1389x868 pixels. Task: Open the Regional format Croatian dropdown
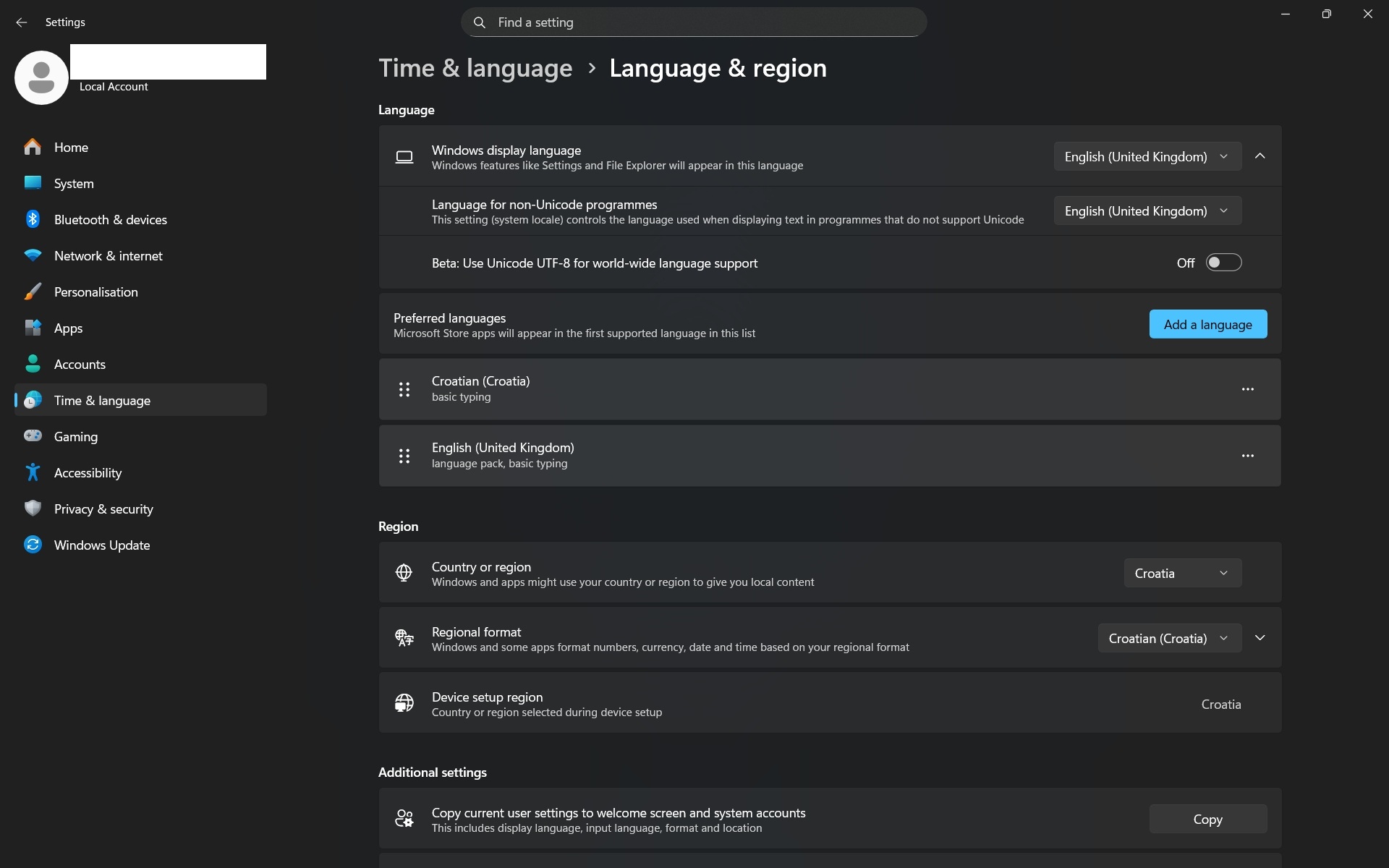point(1168,638)
